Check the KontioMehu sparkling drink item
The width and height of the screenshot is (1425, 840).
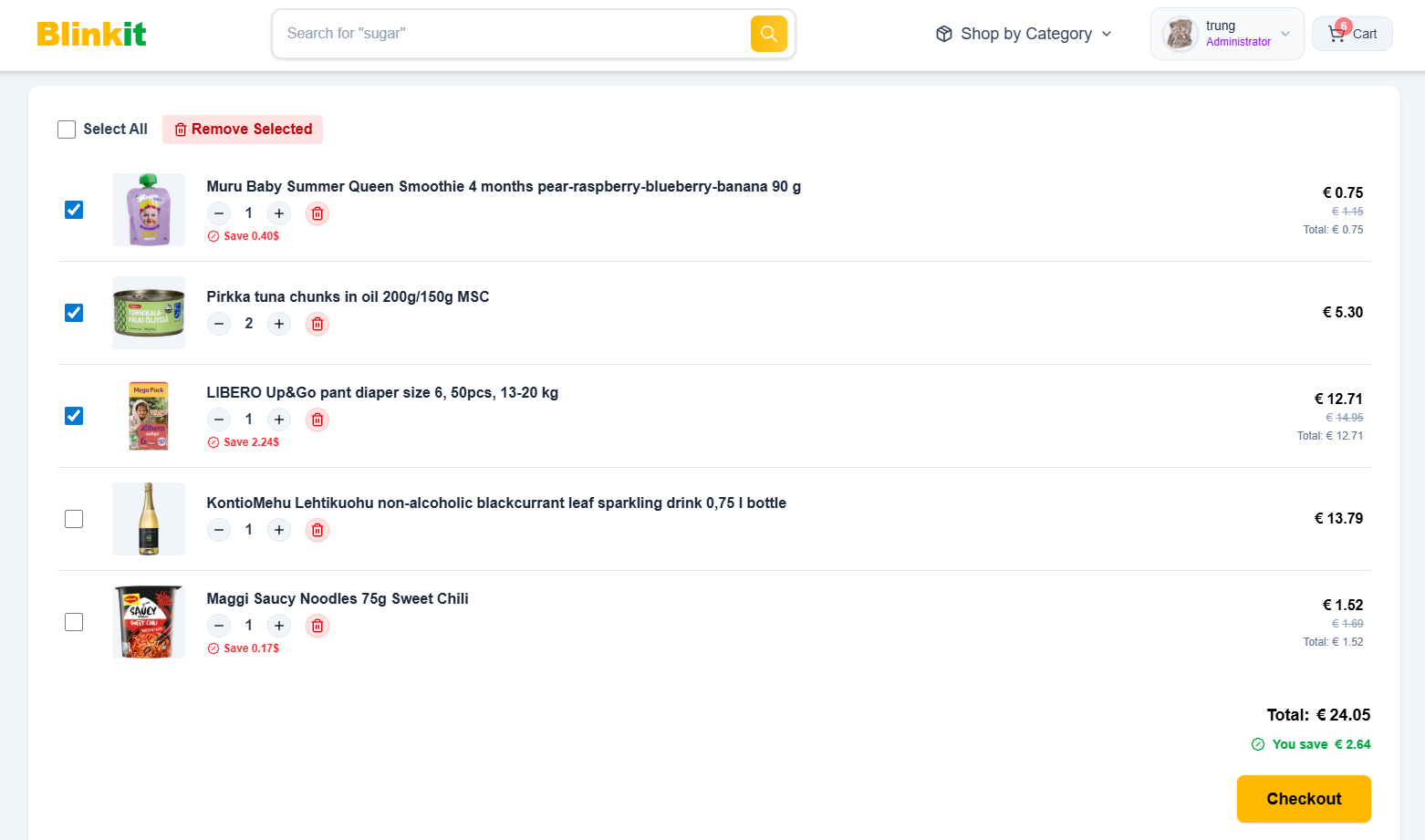coord(74,519)
